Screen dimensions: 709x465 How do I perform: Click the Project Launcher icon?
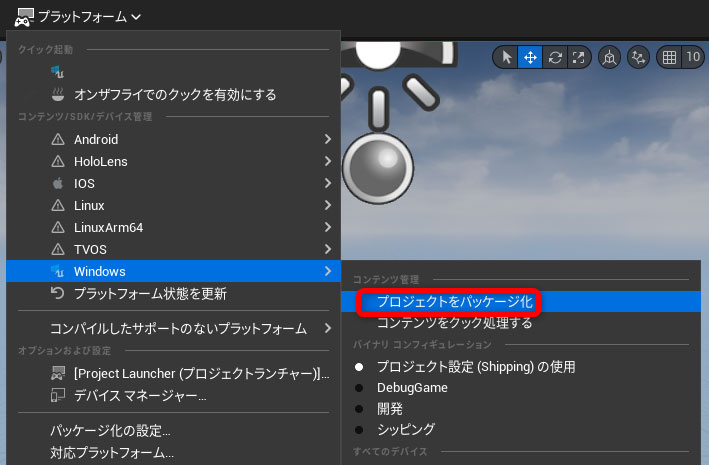(58, 374)
